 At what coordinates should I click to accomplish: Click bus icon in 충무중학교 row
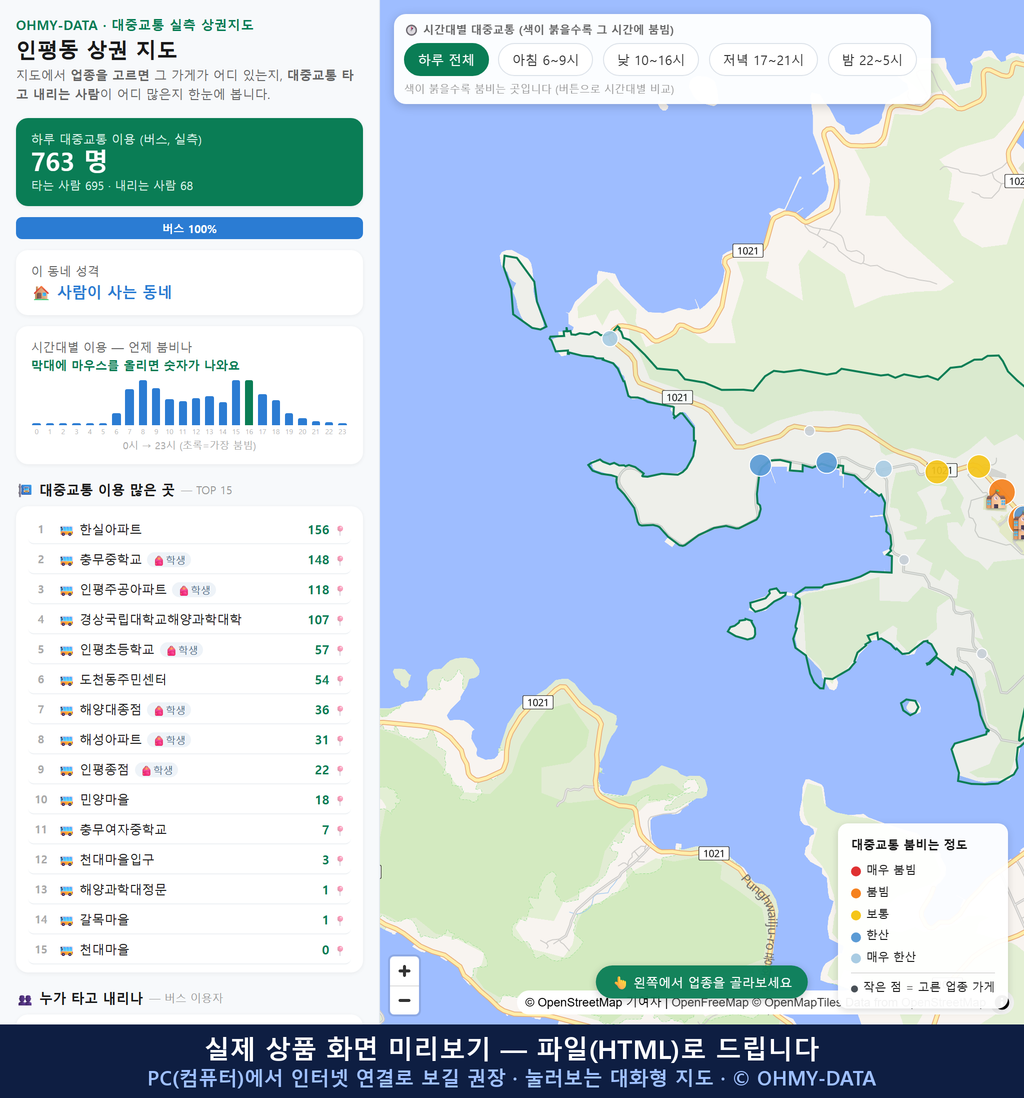click(x=67, y=560)
